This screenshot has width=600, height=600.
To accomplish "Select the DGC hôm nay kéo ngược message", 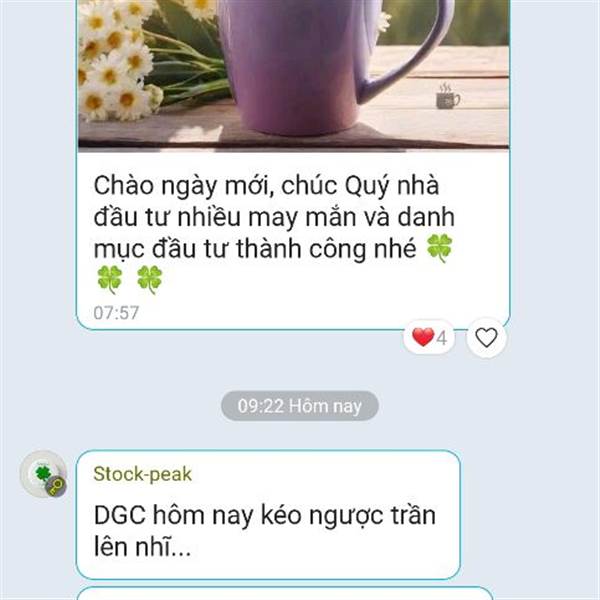I will tap(268, 515).
